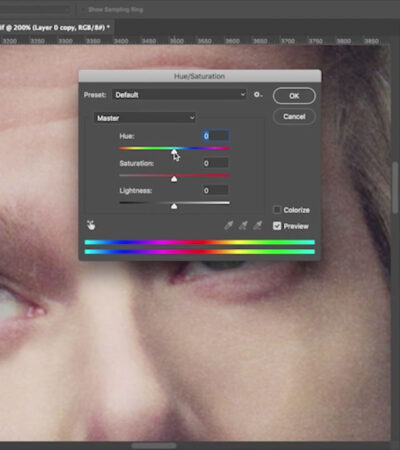Confirm with the OK button
Viewport: 400px width, 450px height.
tap(294, 96)
